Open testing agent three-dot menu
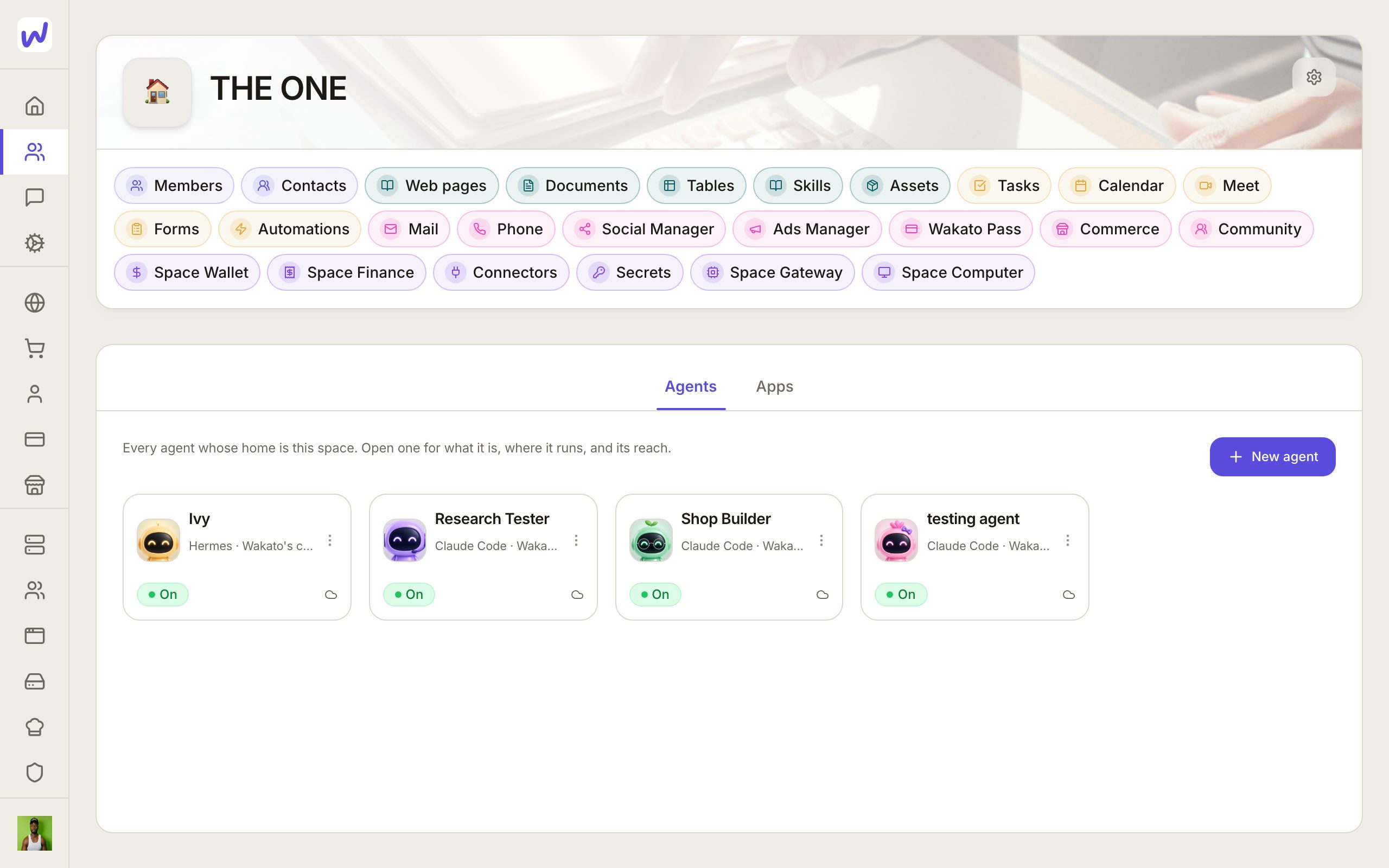The width and height of the screenshot is (1389, 868). click(1068, 540)
